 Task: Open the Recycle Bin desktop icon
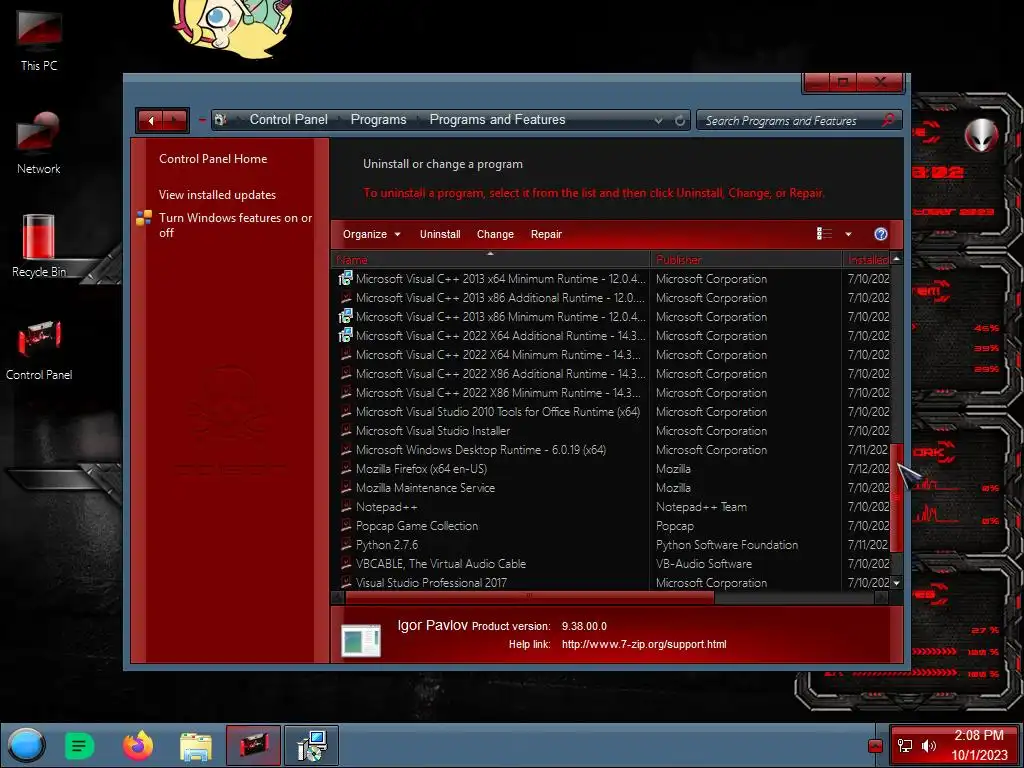[x=39, y=246]
